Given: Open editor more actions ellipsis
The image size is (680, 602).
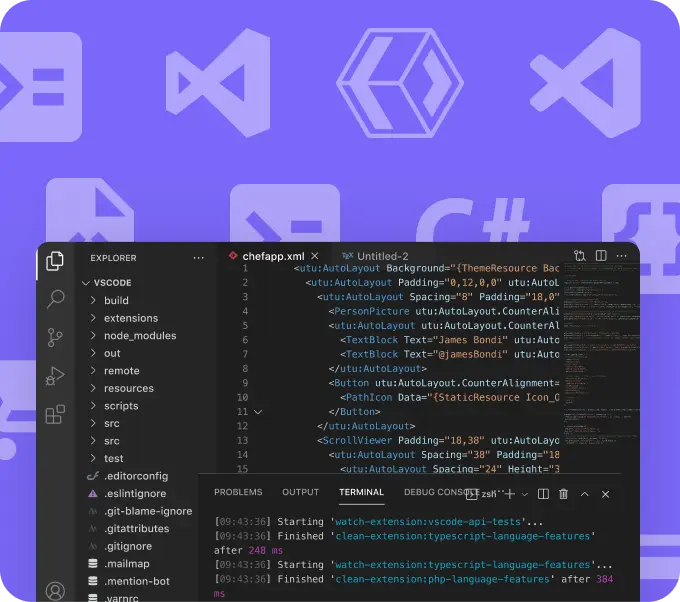Looking at the screenshot, I should 621,256.
